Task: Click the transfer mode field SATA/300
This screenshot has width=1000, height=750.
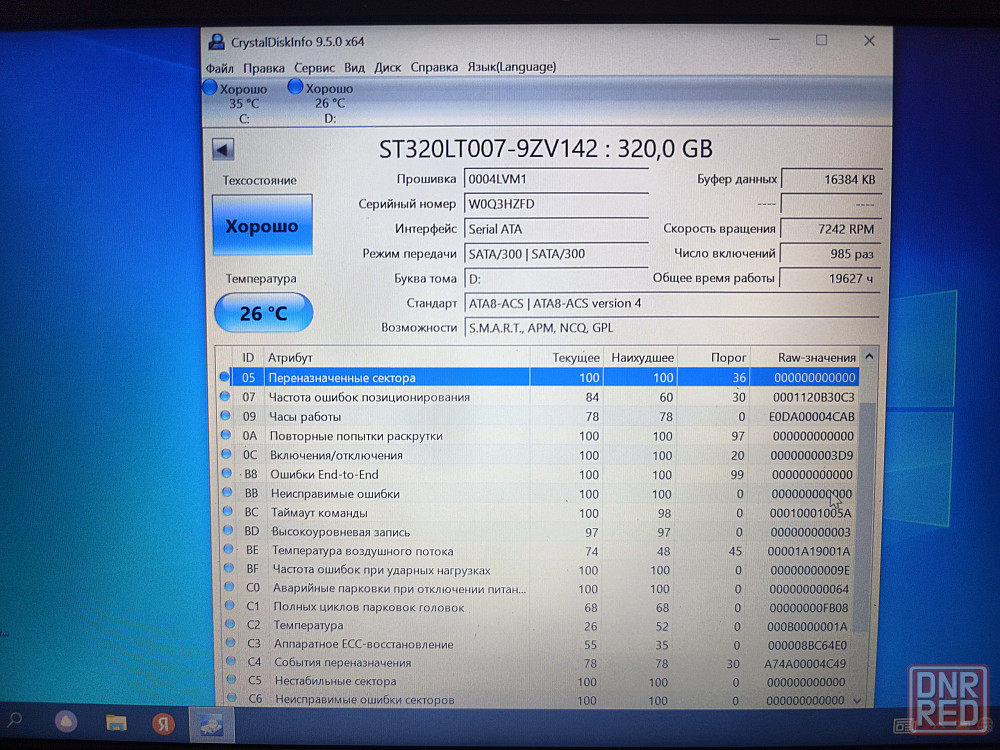Action: point(555,254)
